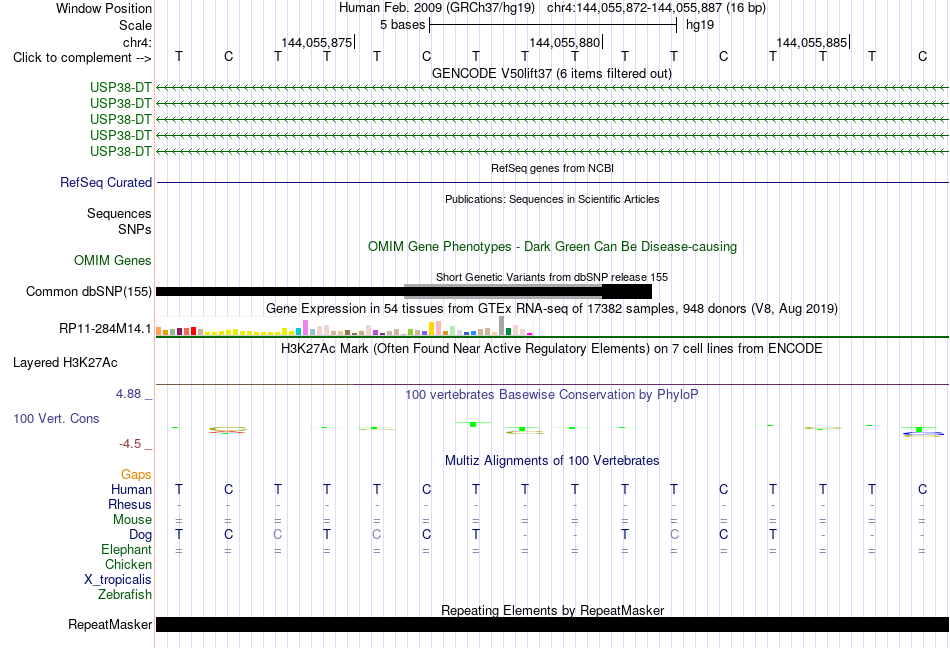Image resolution: width=950 pixels, height=648 pixels.
Task: Click 'Human Feb. 2009 (GRCh37/hg19)' assembly text
Action: click(437, 8)
